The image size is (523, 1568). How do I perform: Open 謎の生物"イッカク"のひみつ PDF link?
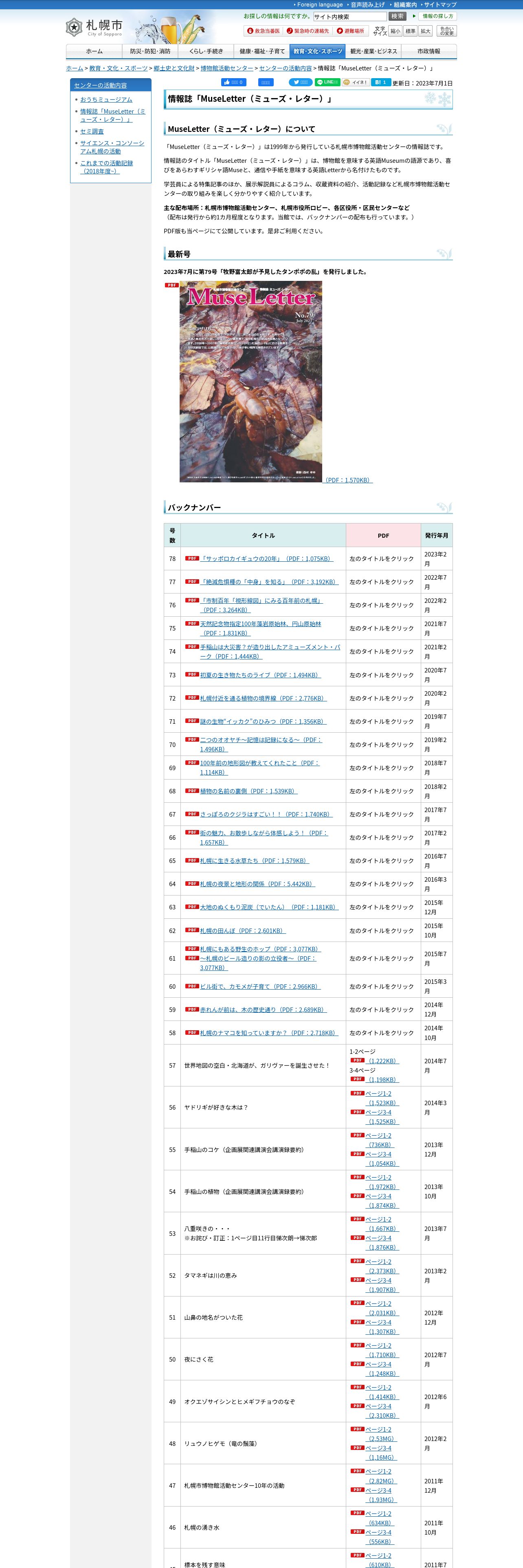[x=263, y=721]
